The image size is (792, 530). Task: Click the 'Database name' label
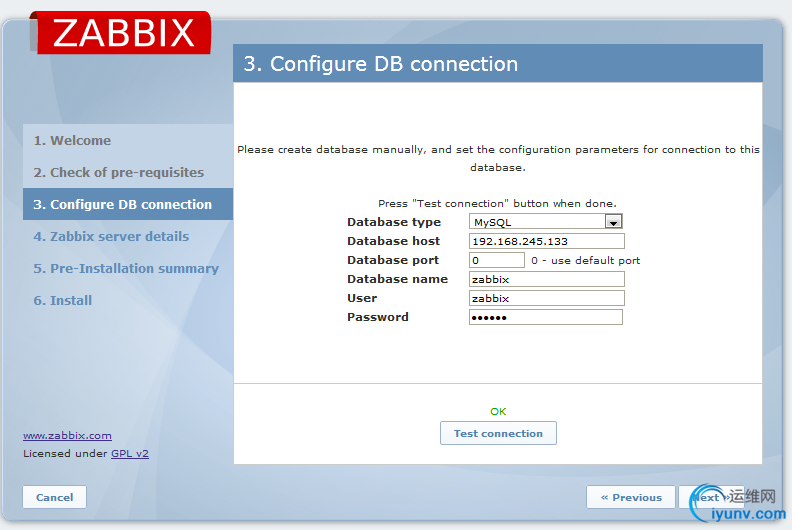(x=398, y=279)
